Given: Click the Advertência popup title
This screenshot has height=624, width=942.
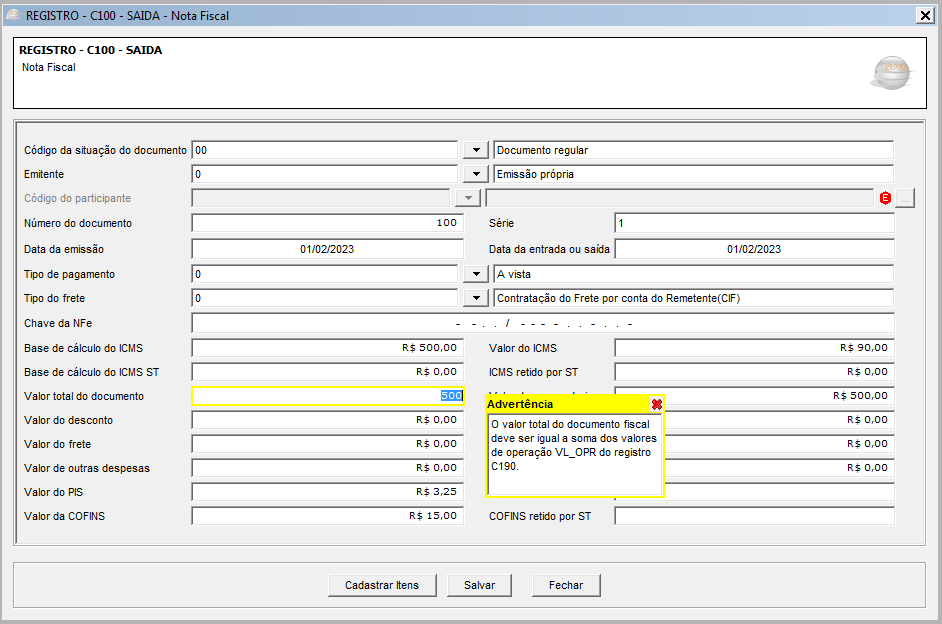Looking at the screenshot, I should click(x=520, y=404).
